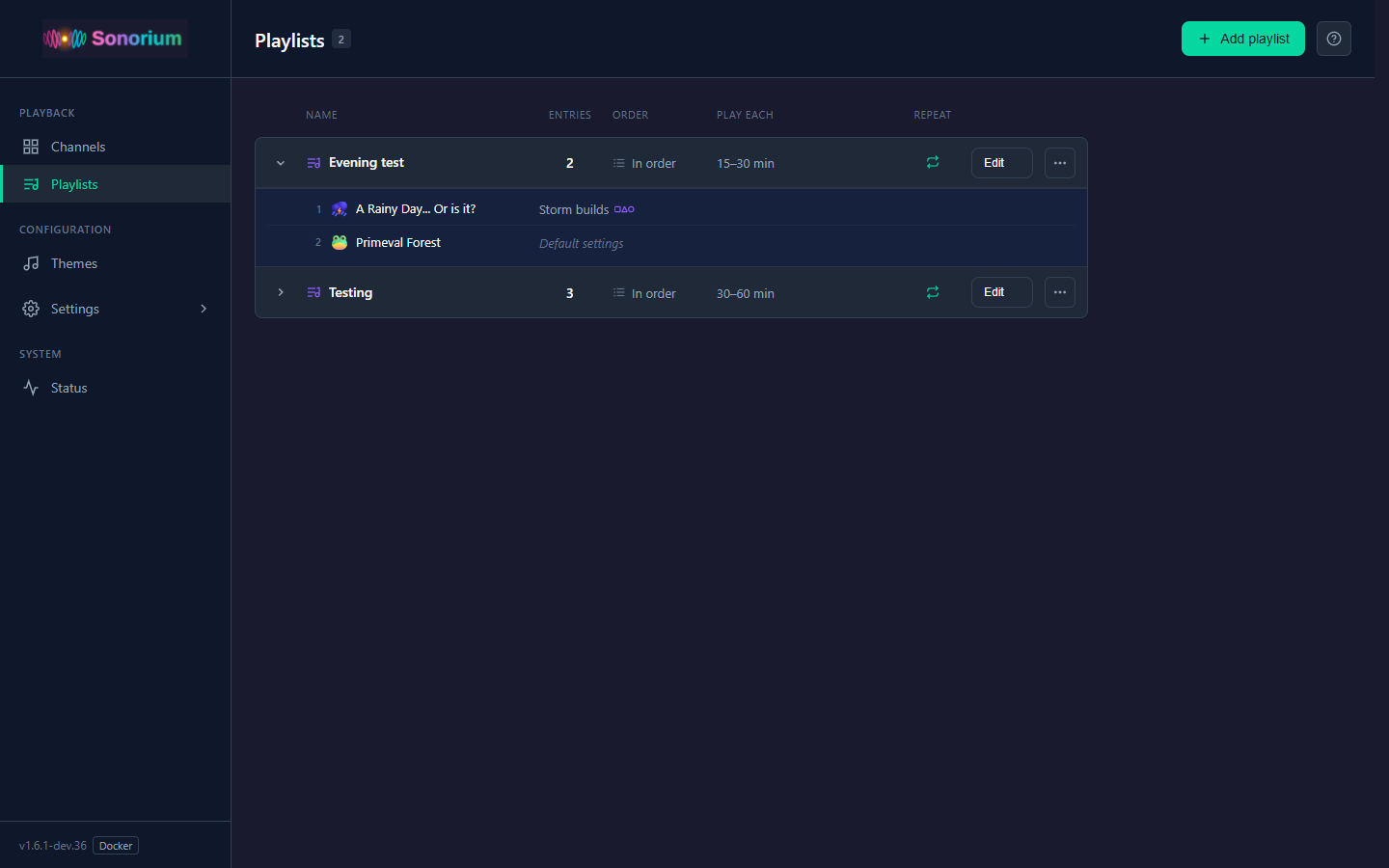Click the playlist icon beside Evening test

(313, 163)
